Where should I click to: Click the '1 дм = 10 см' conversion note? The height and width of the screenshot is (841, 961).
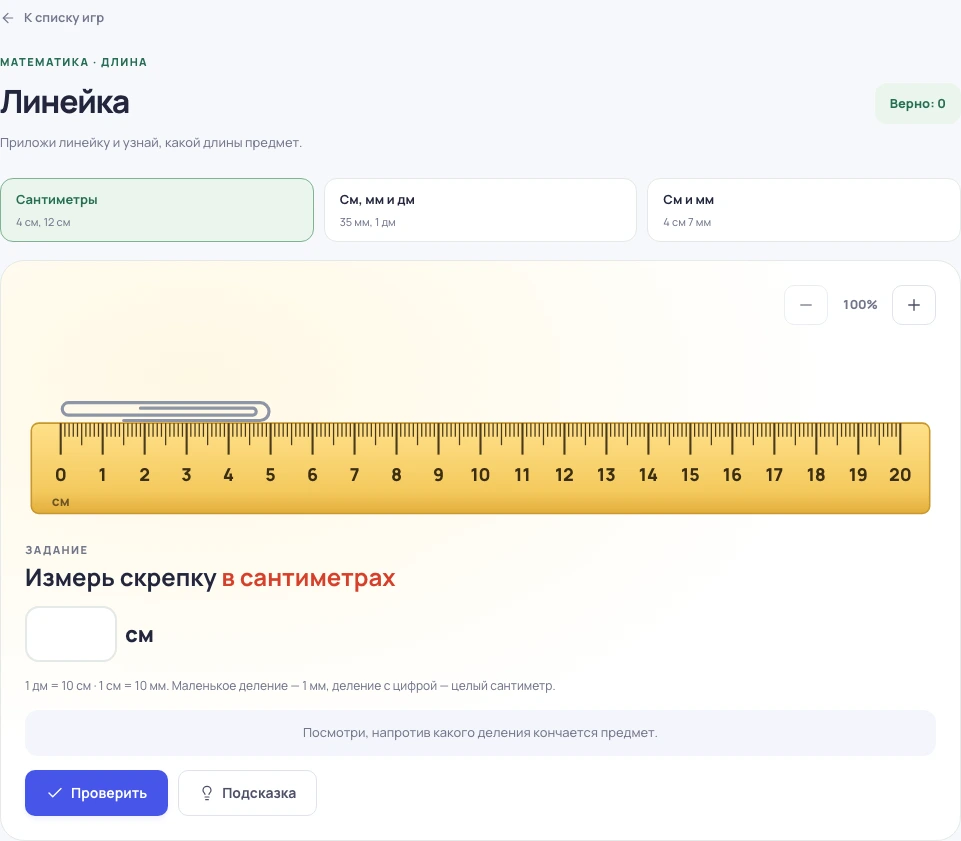pyautogui.click(x=290, y=685)
